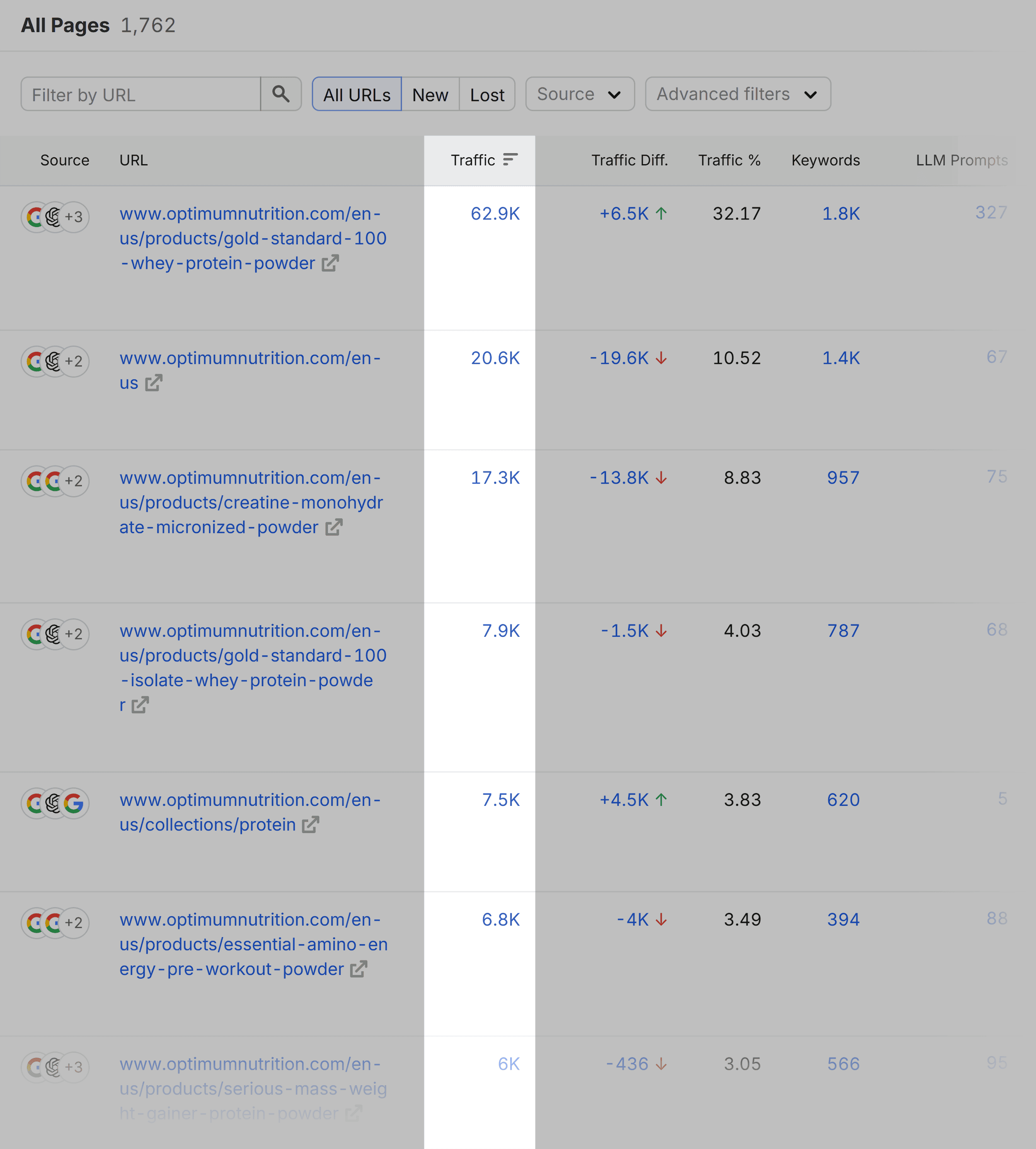The height and width of the screenshot is (1149, 1036).
Task: Open external link icon for gold-standard-100-whey-protein-powder
Action: [330, 263]
